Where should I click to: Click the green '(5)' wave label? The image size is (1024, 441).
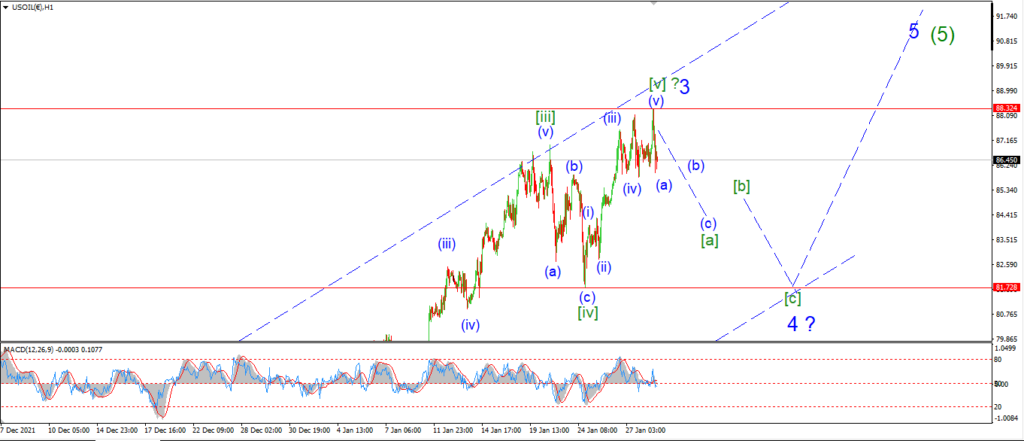pyautogui.click(x=942, y=34)
